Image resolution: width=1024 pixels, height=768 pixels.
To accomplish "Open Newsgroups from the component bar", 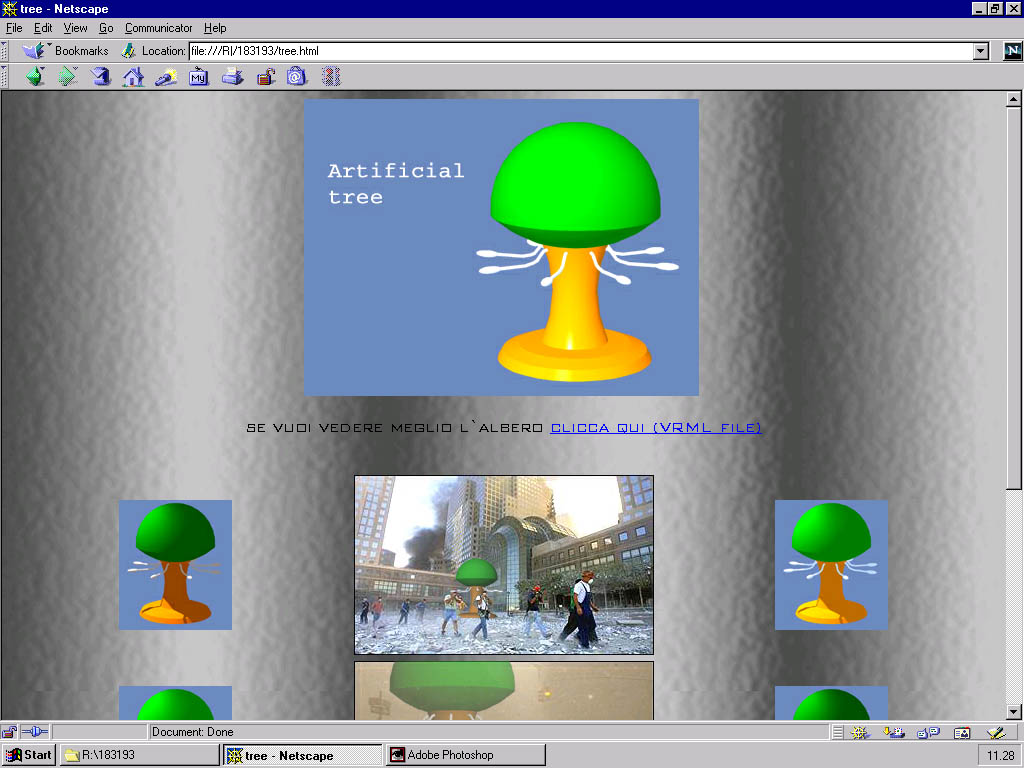I will 928,733.
